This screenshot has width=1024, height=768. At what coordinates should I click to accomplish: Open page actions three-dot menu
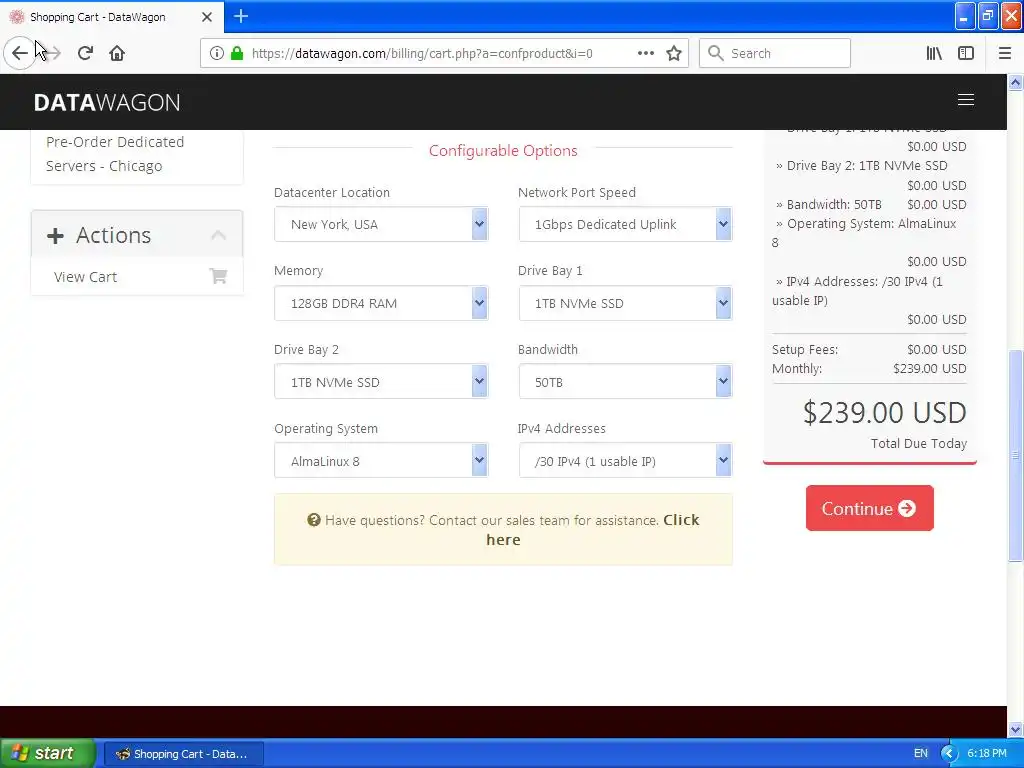point(645,53)
